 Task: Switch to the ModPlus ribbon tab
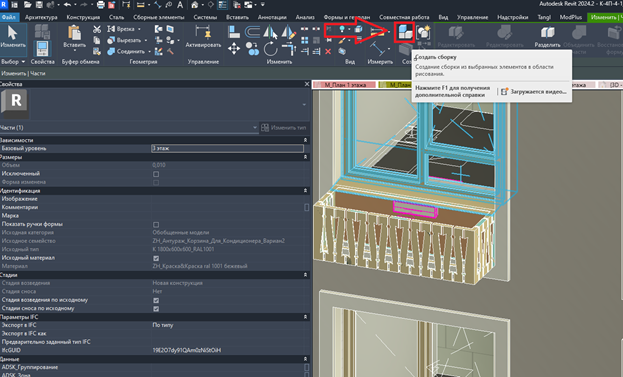(571, 17)
